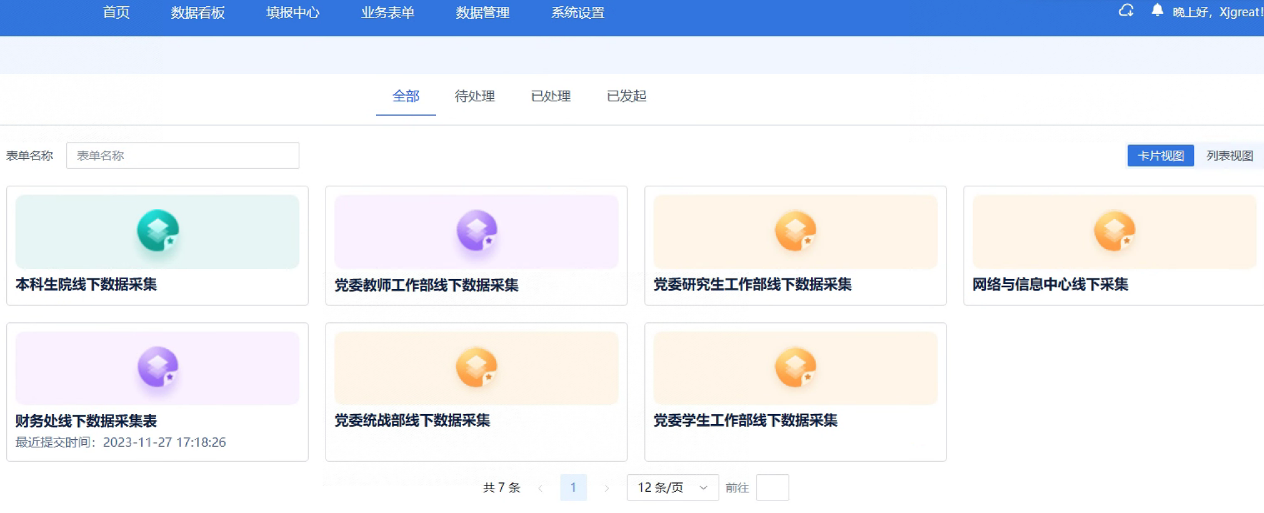Go to next page arrow in pagination
Screen dimensions: 1264x513
click(606, 488)
